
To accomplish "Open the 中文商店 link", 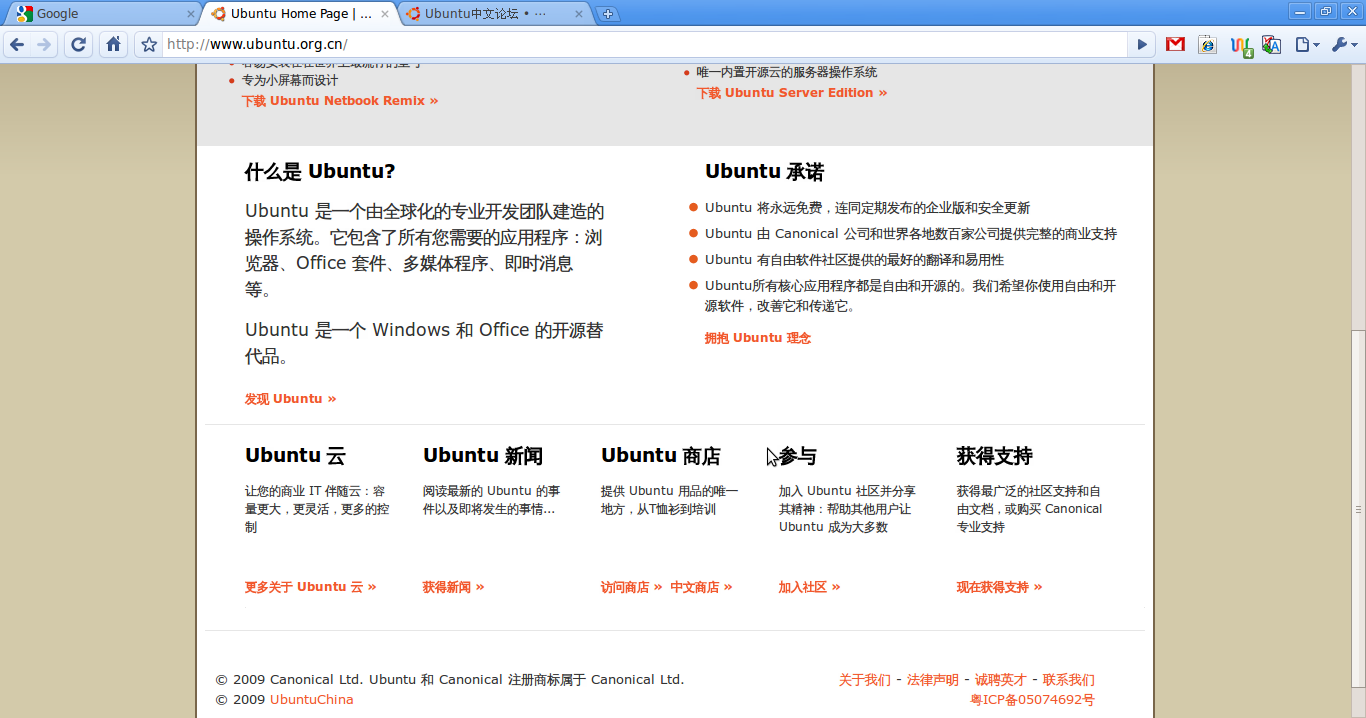I will click(701, 587).
